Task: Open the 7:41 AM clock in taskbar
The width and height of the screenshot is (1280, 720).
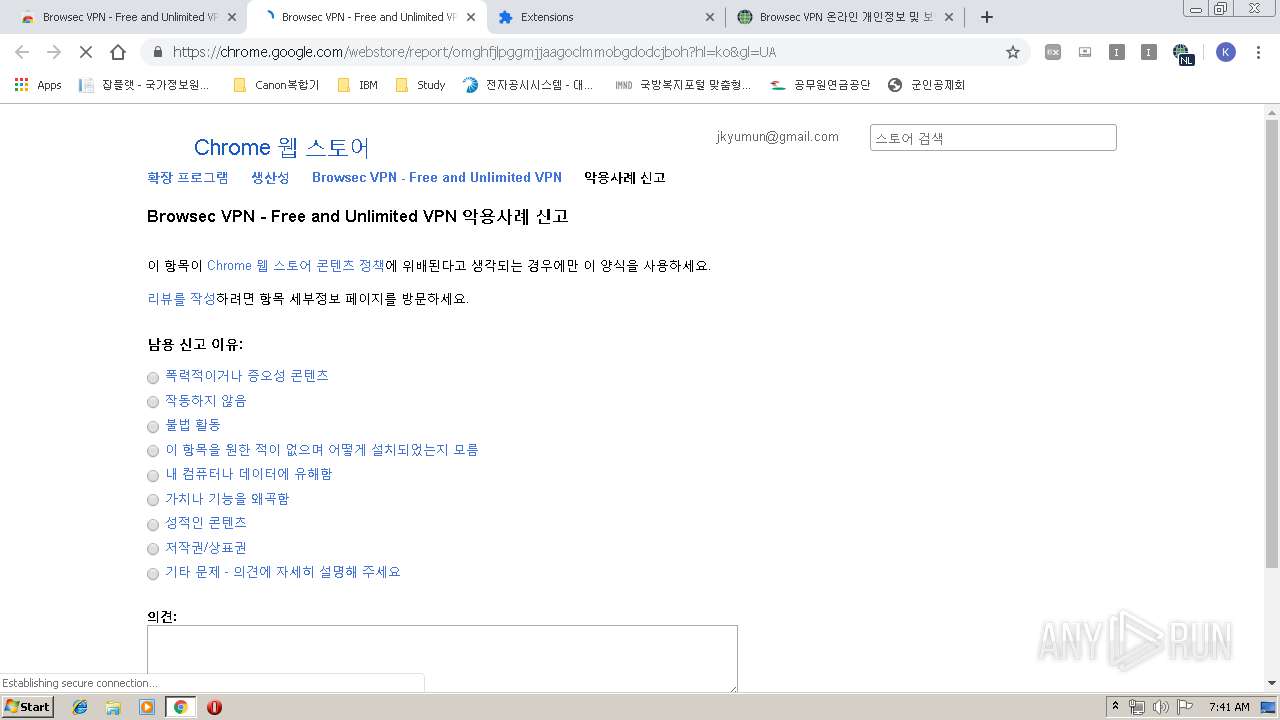Action: click(1229, 707)
